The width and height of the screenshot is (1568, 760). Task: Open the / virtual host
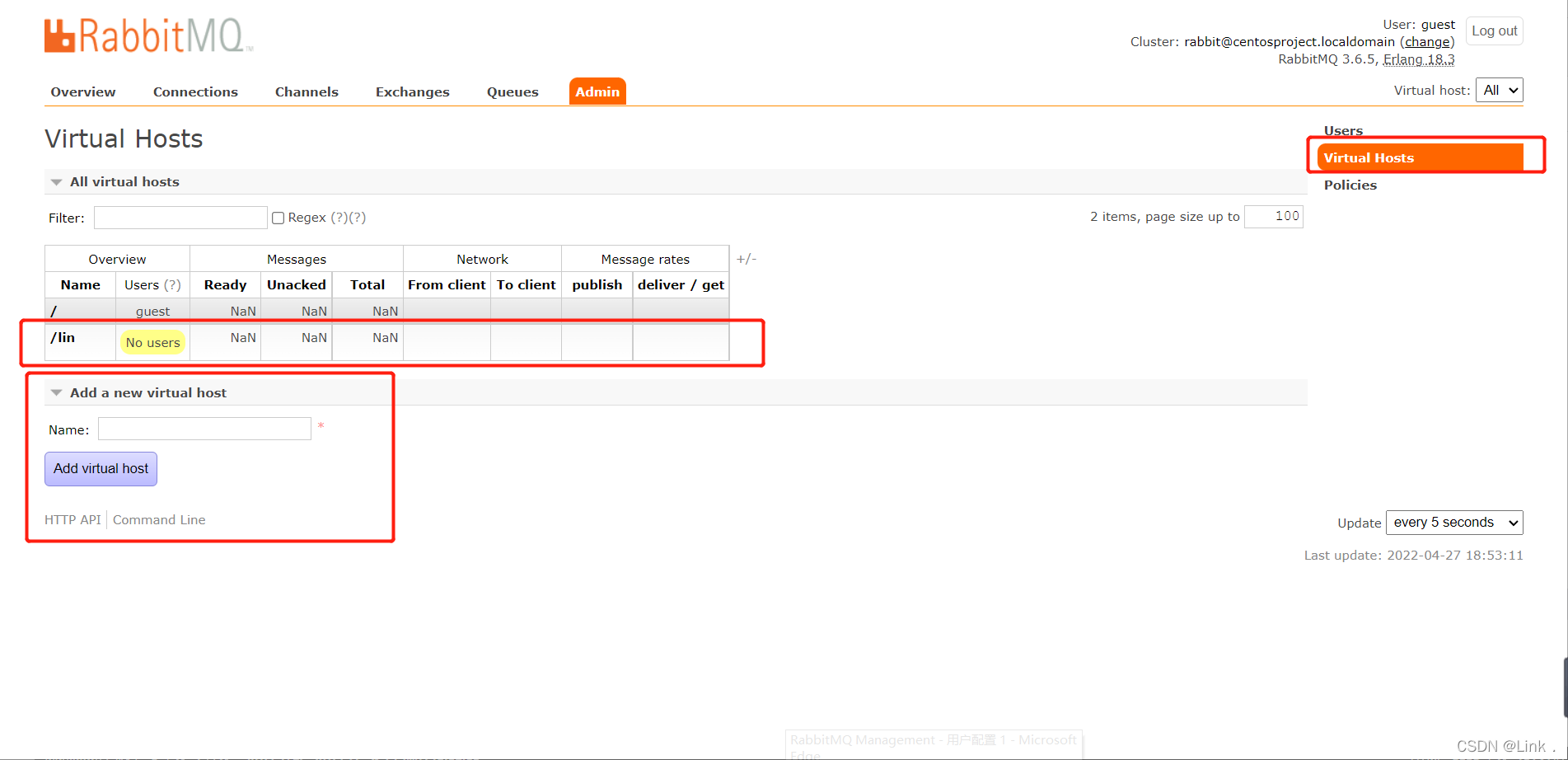[x=54, y=312]
